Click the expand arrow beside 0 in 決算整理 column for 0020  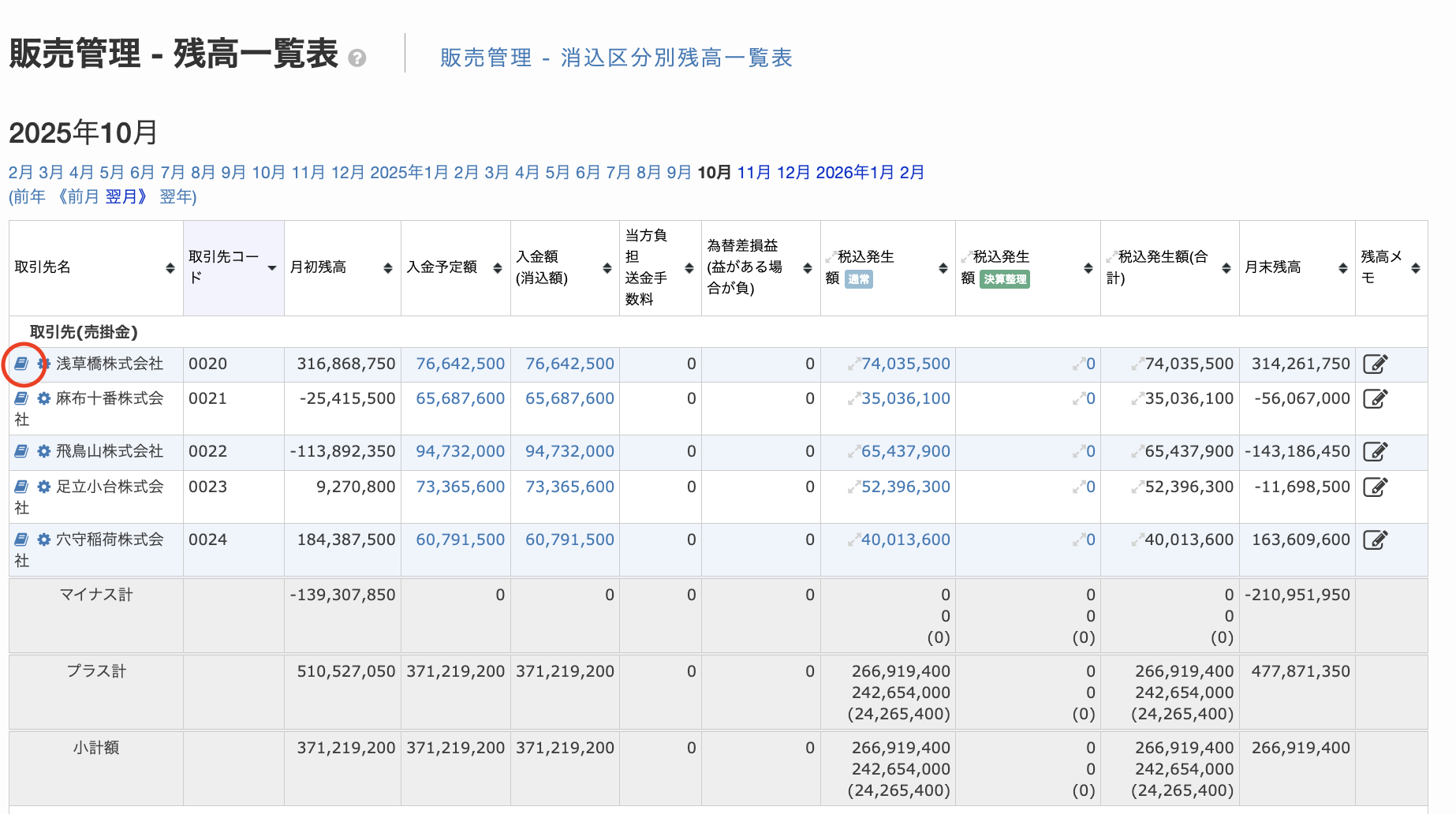(x=1078, y=364)
